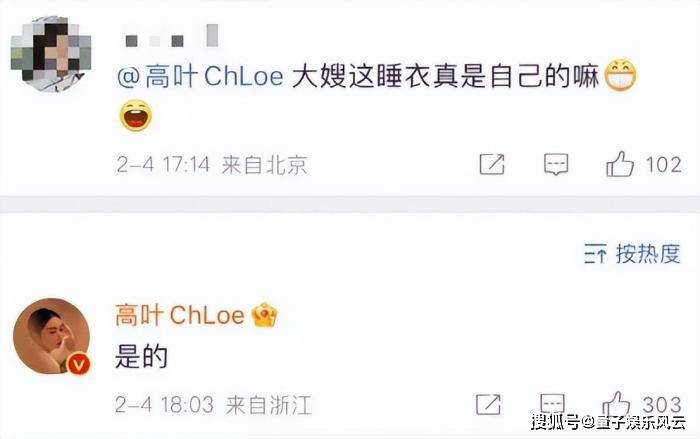Like the comment with 102 likes
This screenshot has height=439, width=700.
[x=620, y=164]
